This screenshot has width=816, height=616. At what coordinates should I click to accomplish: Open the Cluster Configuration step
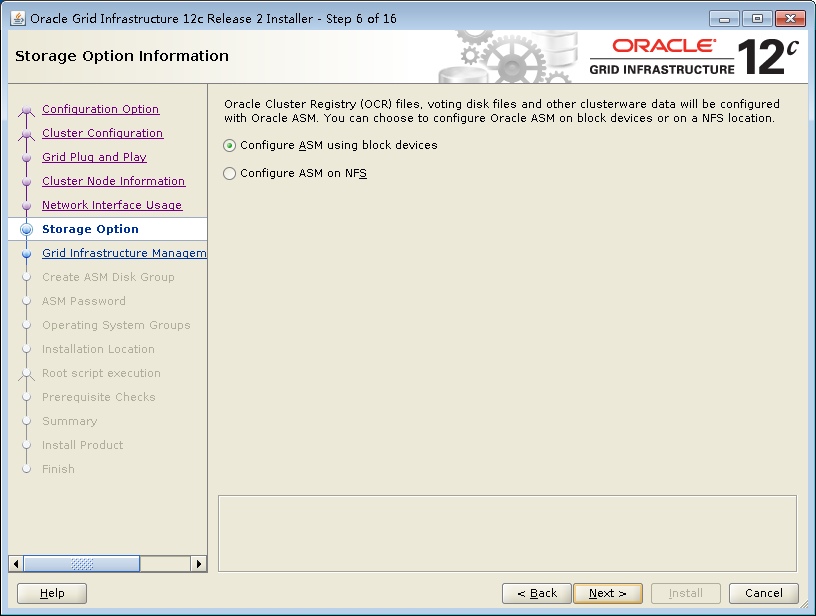[x=102, y=133]
